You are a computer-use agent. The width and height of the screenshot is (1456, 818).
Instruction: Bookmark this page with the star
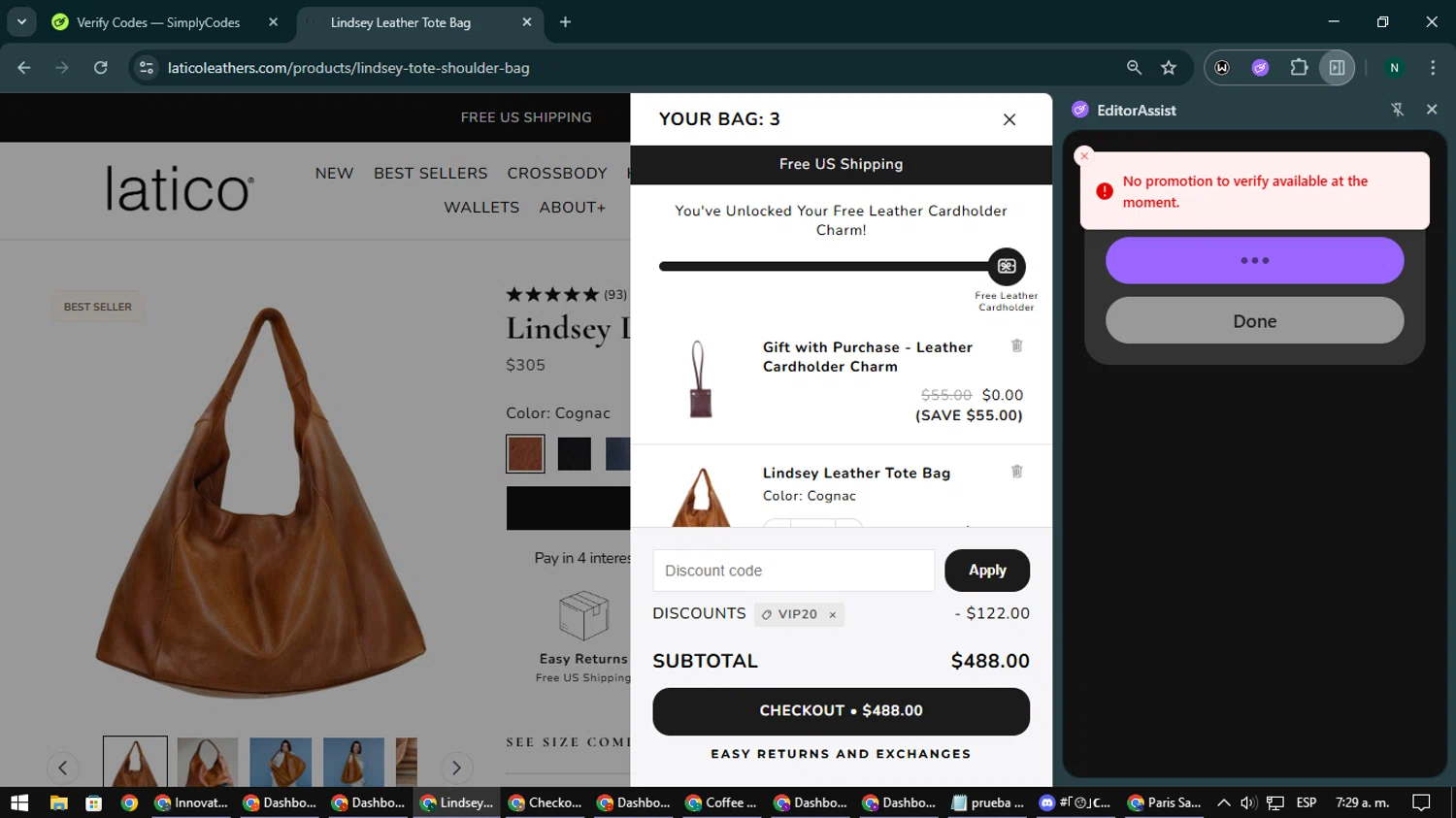tap(1169, 68)
